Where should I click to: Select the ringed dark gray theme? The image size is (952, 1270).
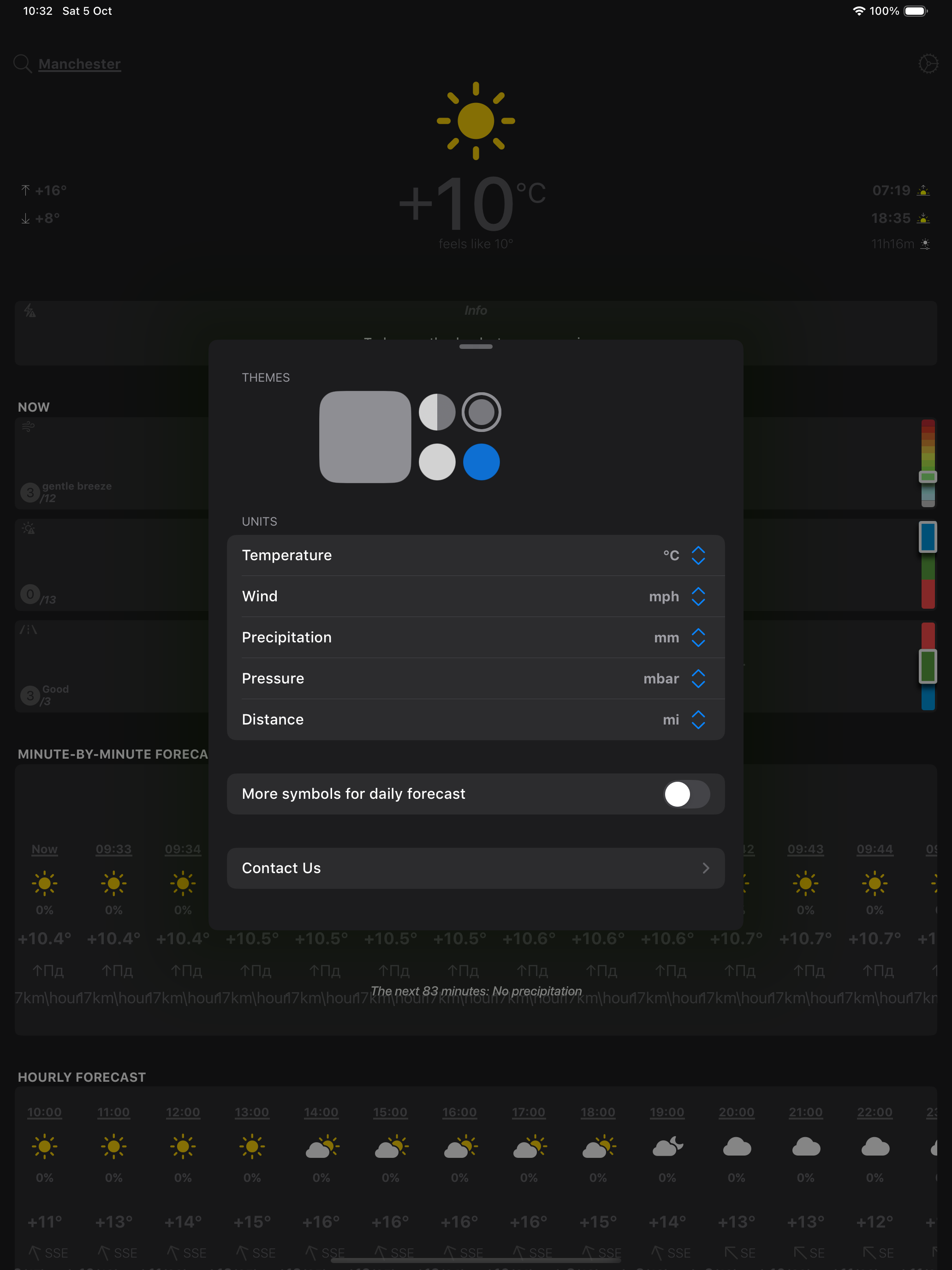point(481,412)
